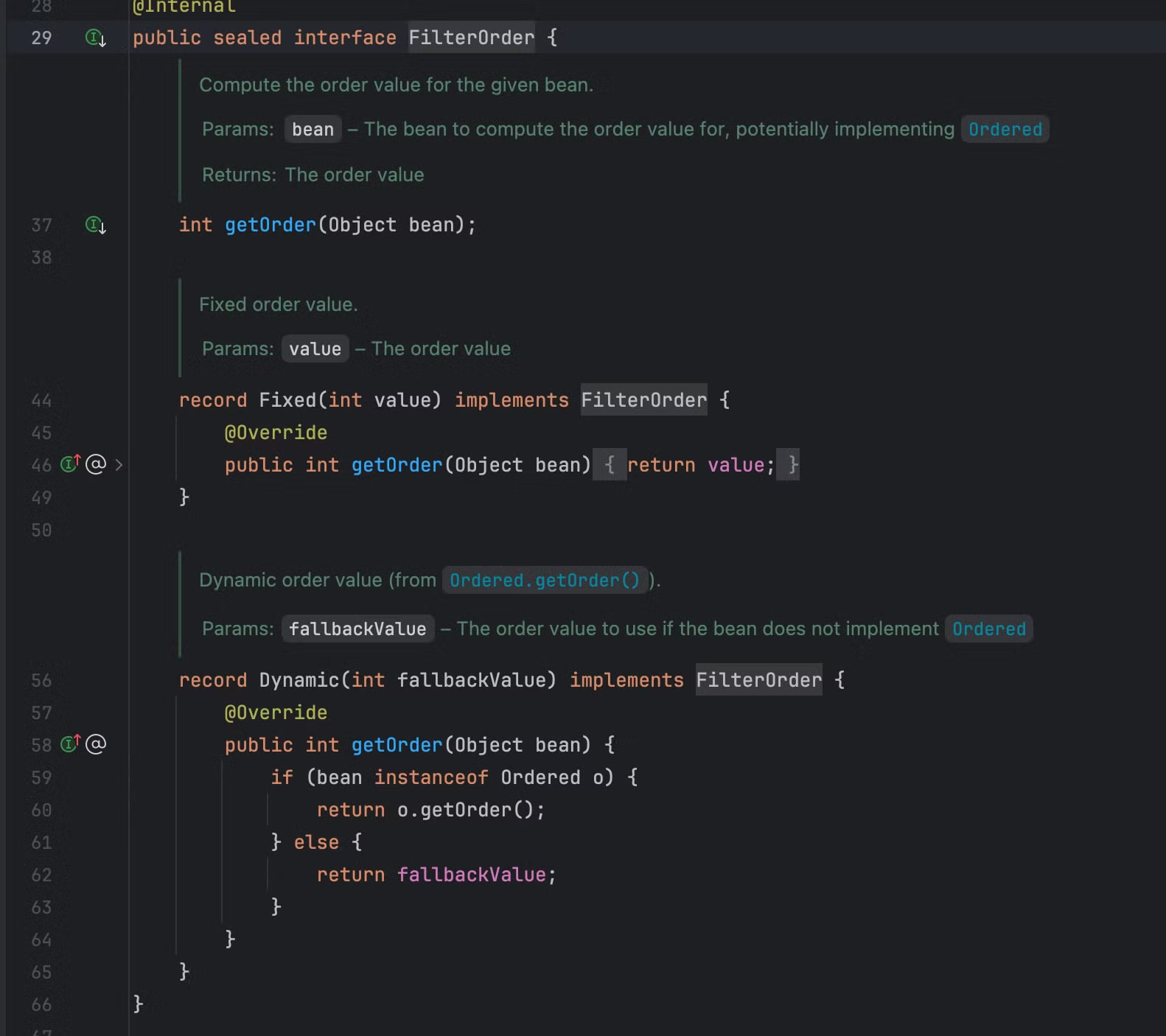Click the @Override annotation on line 57
The image size is (1166, 1036).
(x=276, y=713)
